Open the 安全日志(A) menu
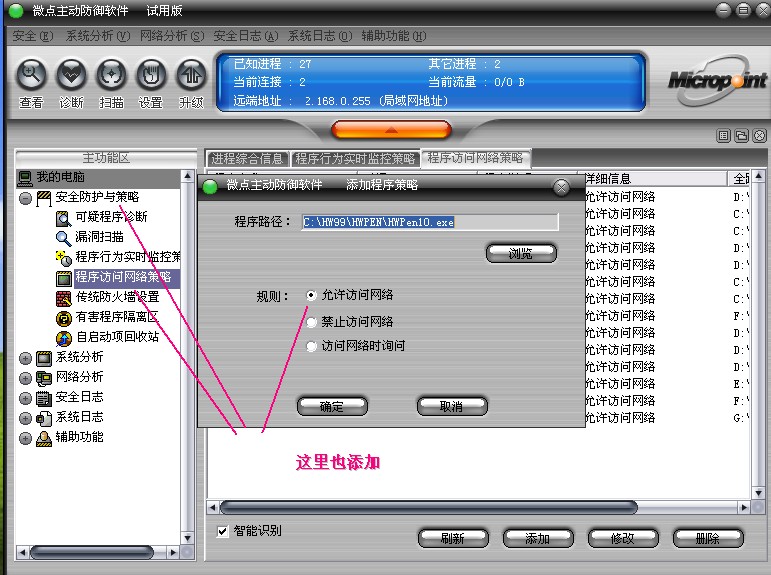Screen dimensions: 771x575 tap(246, 36)
